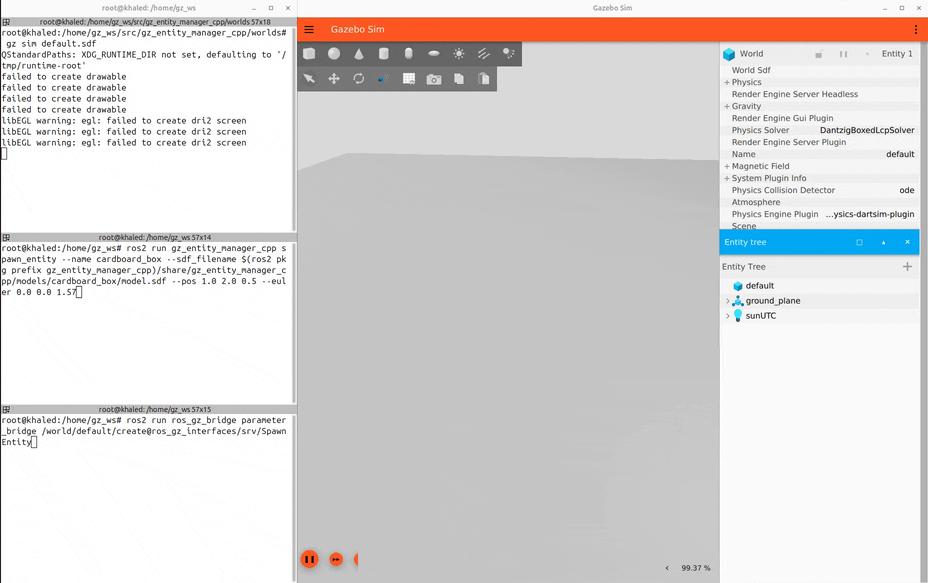928x583 pixels.
Task: Click the DantzigBoxedLcpSolver value
Action: (867, 130)
